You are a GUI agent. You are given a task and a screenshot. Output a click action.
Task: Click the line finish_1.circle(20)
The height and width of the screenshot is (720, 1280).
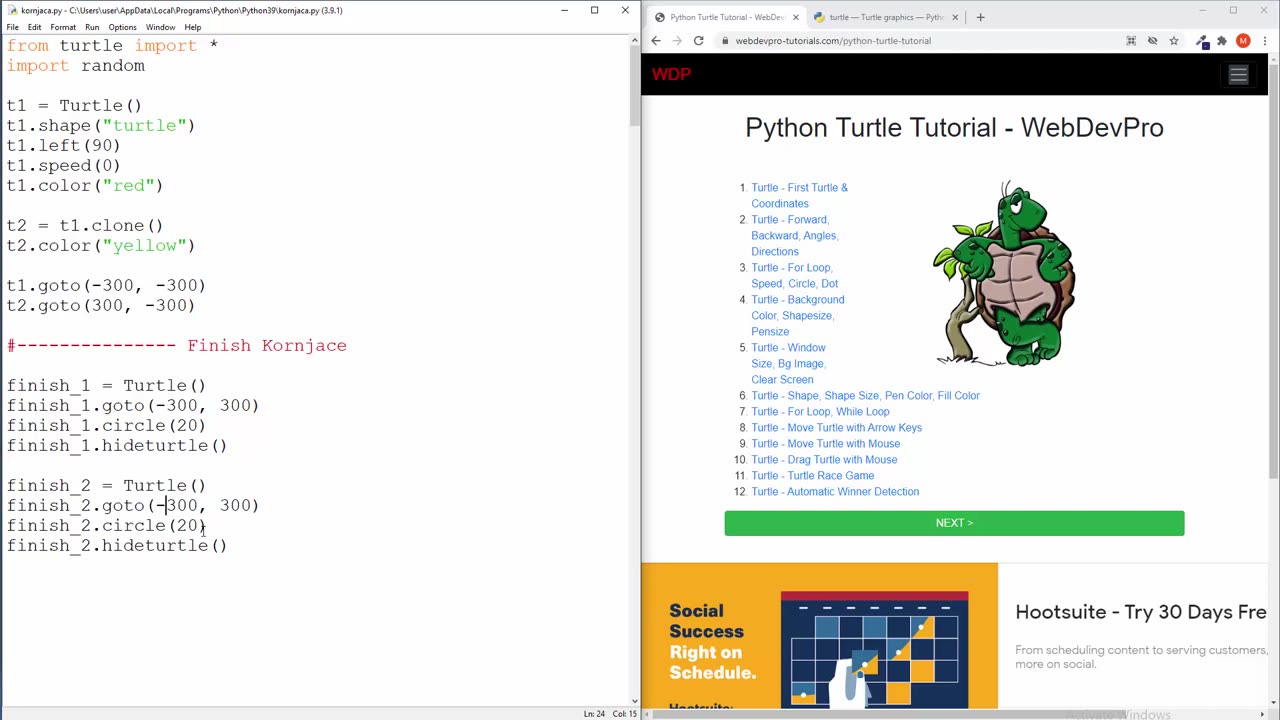(106, 426)
